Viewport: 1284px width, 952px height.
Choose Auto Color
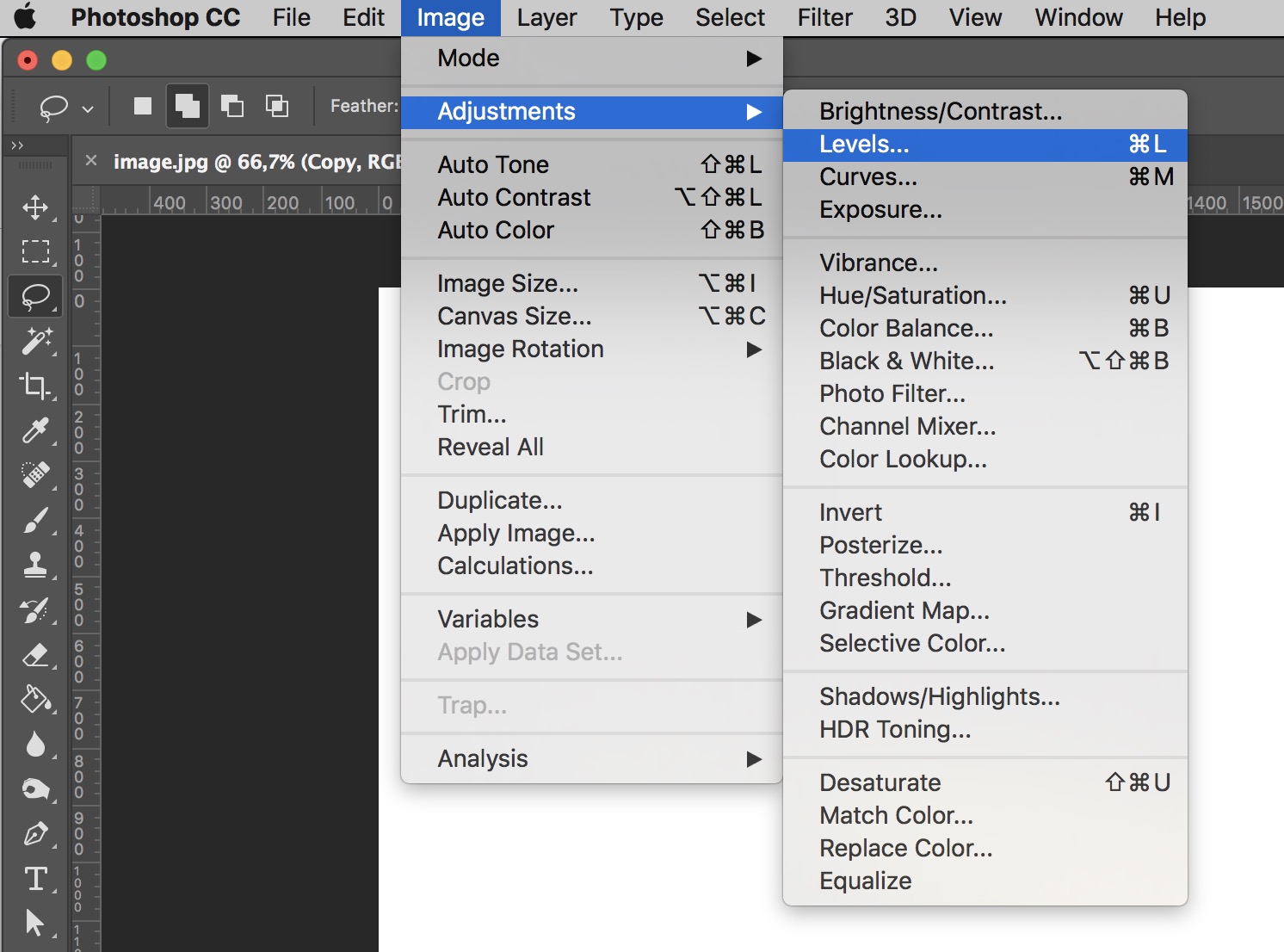tap(592, 231)
